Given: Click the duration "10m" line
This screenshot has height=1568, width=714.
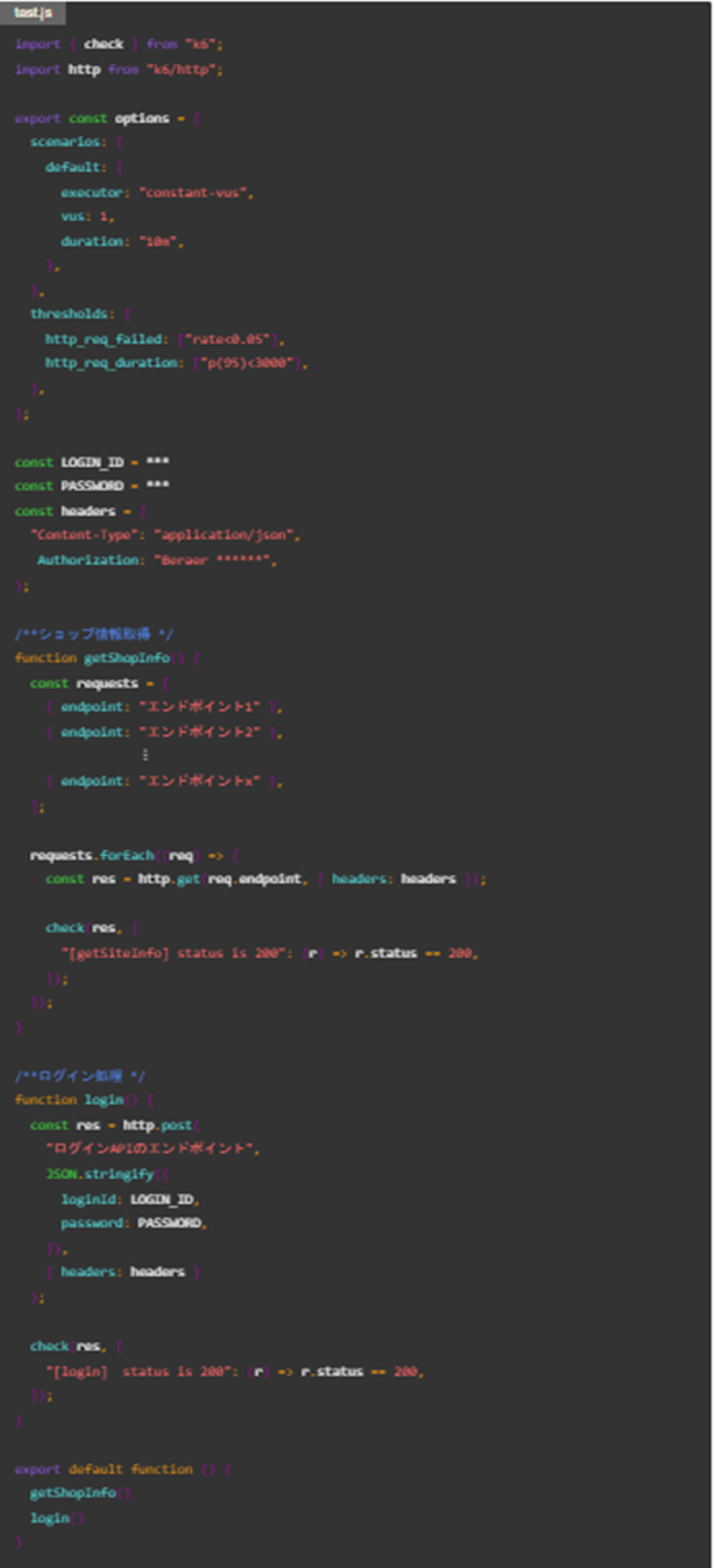Looking at the screenshot, I should [122, 242].
